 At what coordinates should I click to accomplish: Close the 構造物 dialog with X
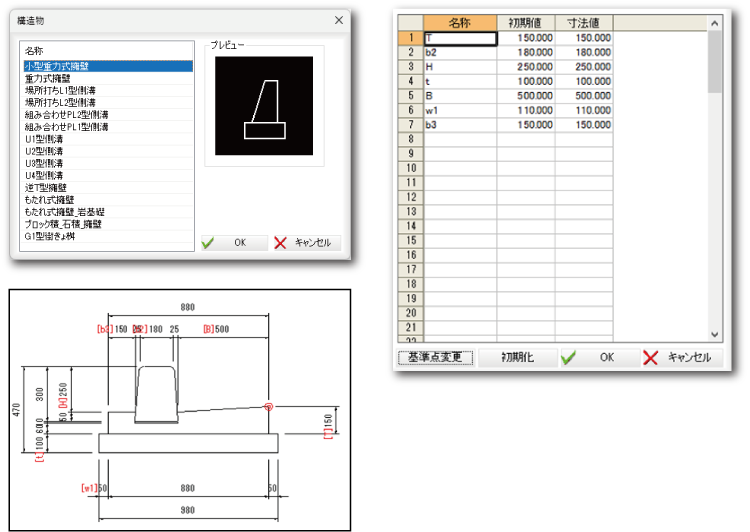pyautogui.click(x=339, y=20)
